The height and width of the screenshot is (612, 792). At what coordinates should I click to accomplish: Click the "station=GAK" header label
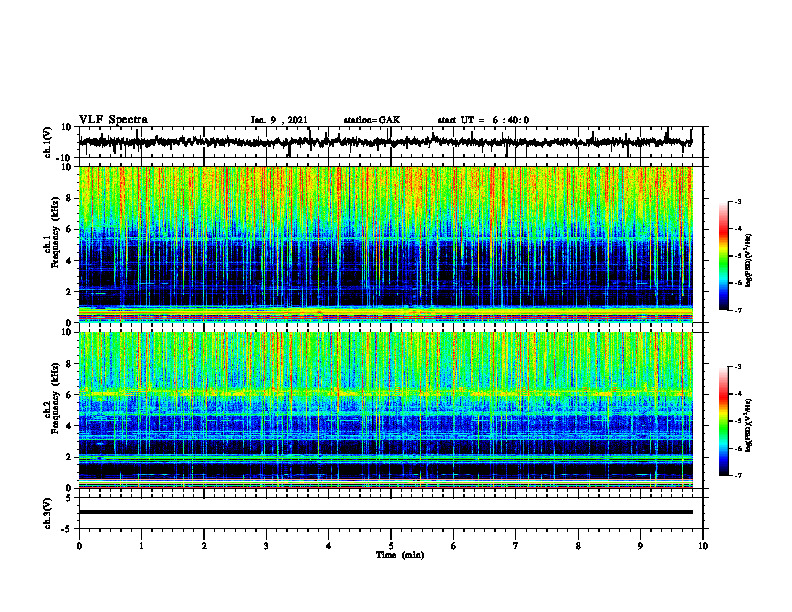point(372,120)
